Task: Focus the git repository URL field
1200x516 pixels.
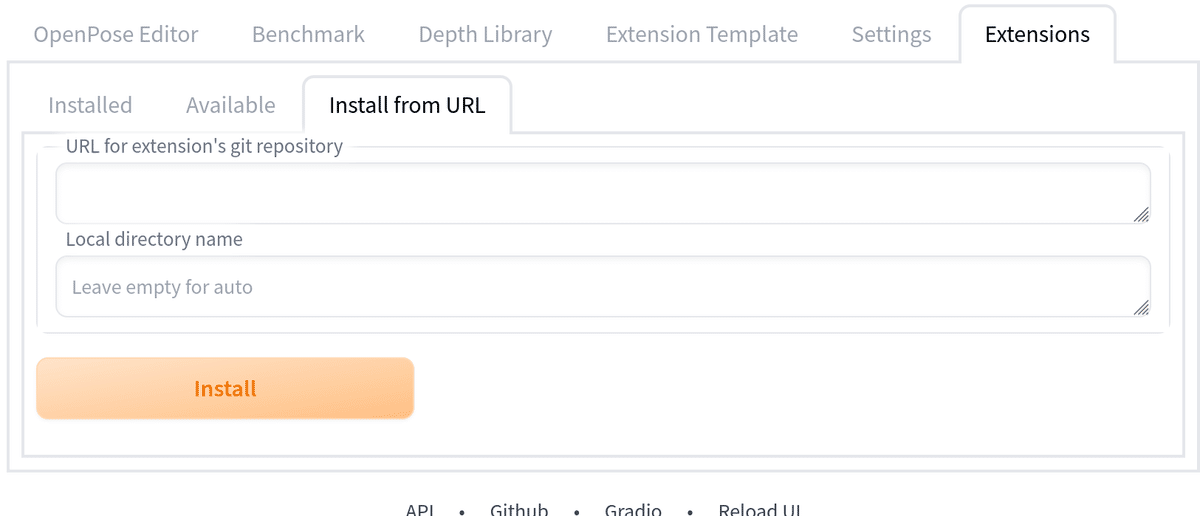Action: (600, 193)
